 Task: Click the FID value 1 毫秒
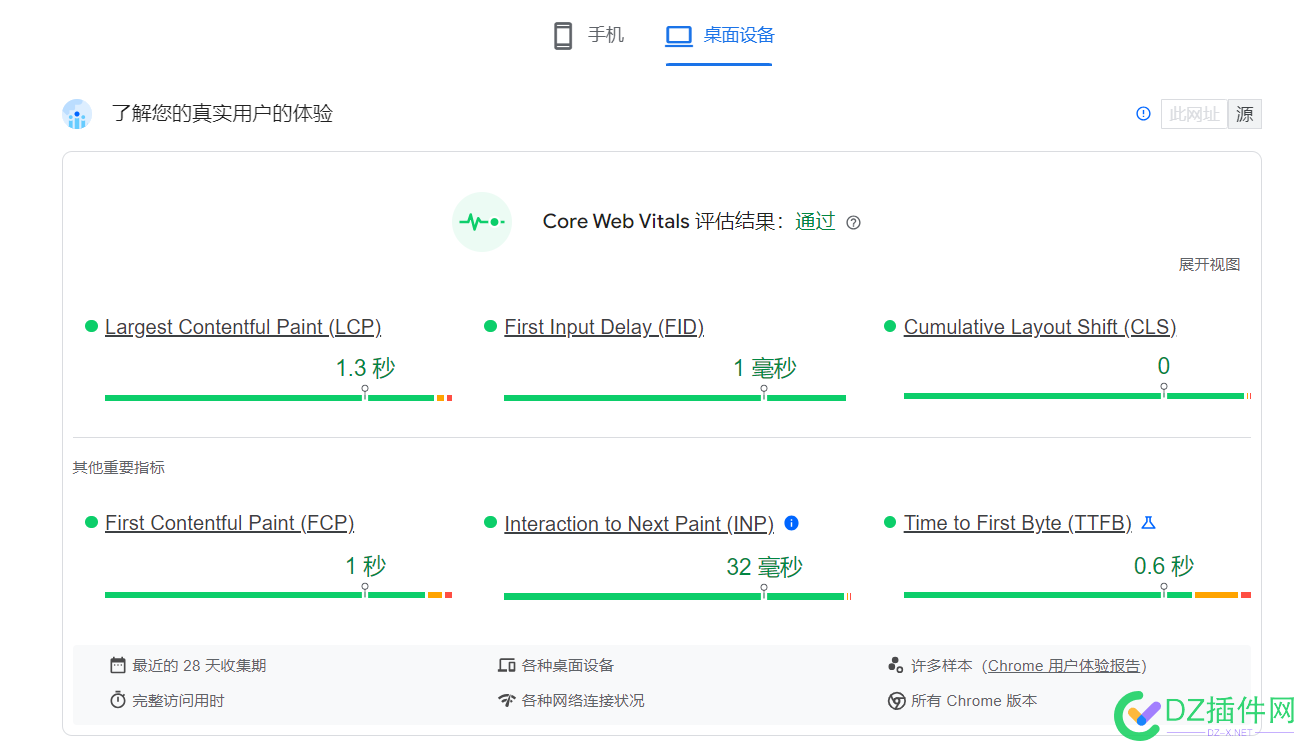764,369
